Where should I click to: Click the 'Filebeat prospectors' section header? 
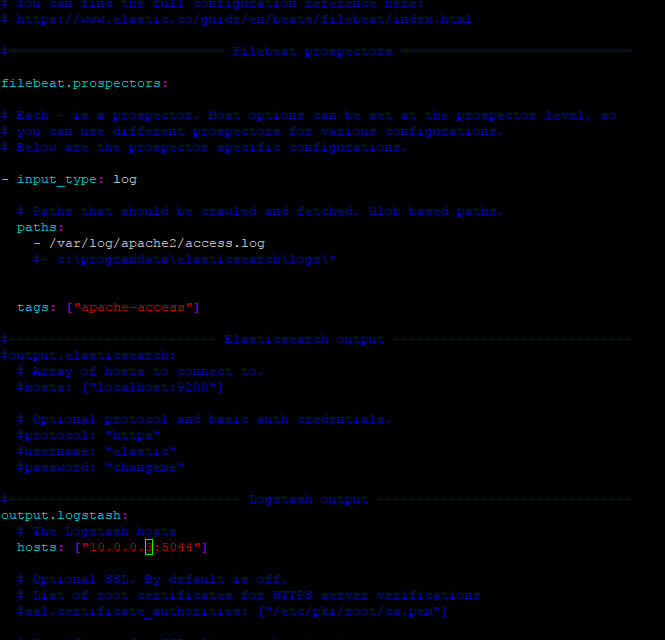point(313,51)
